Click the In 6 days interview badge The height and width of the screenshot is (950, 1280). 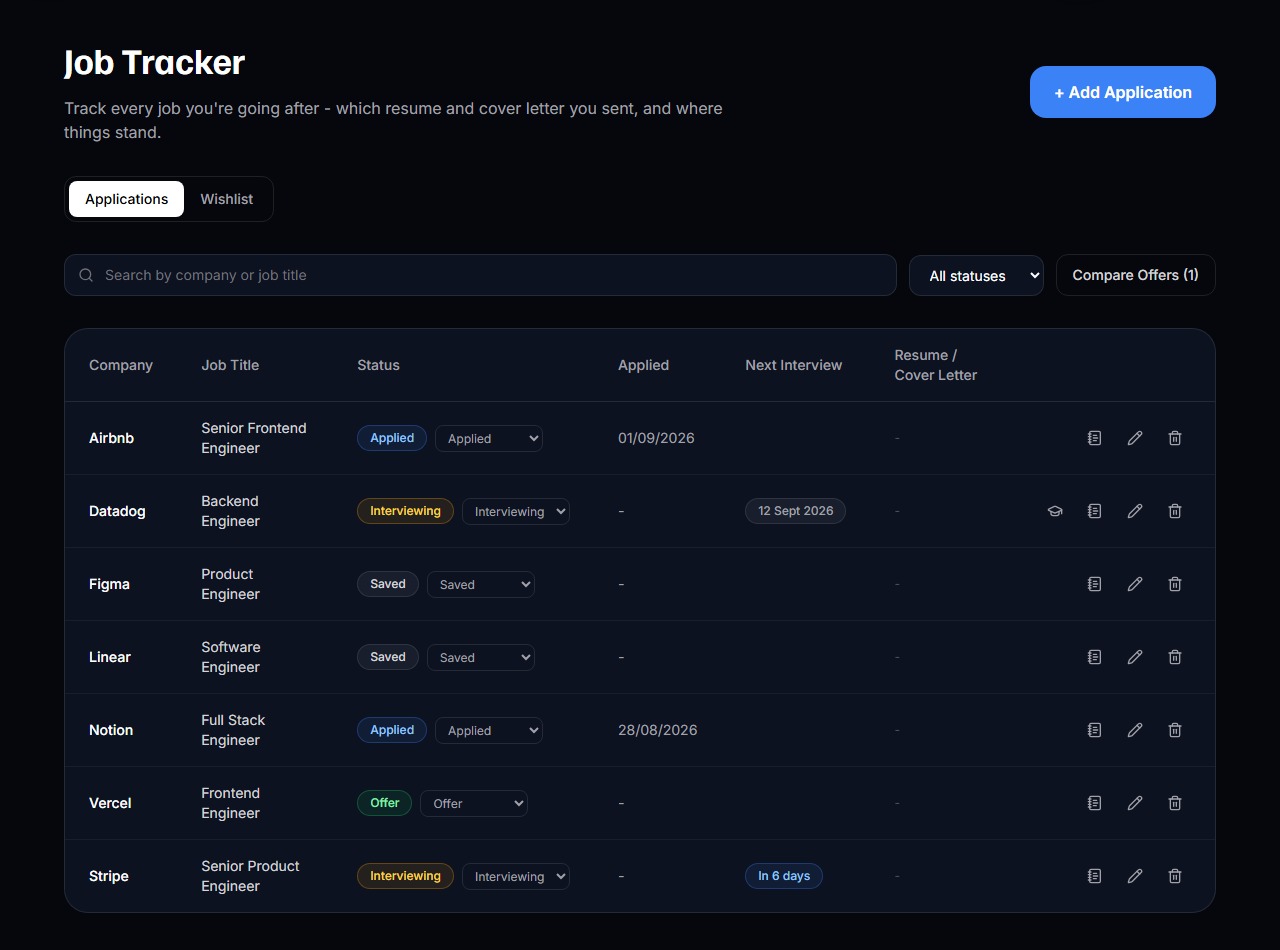[784, 876]
